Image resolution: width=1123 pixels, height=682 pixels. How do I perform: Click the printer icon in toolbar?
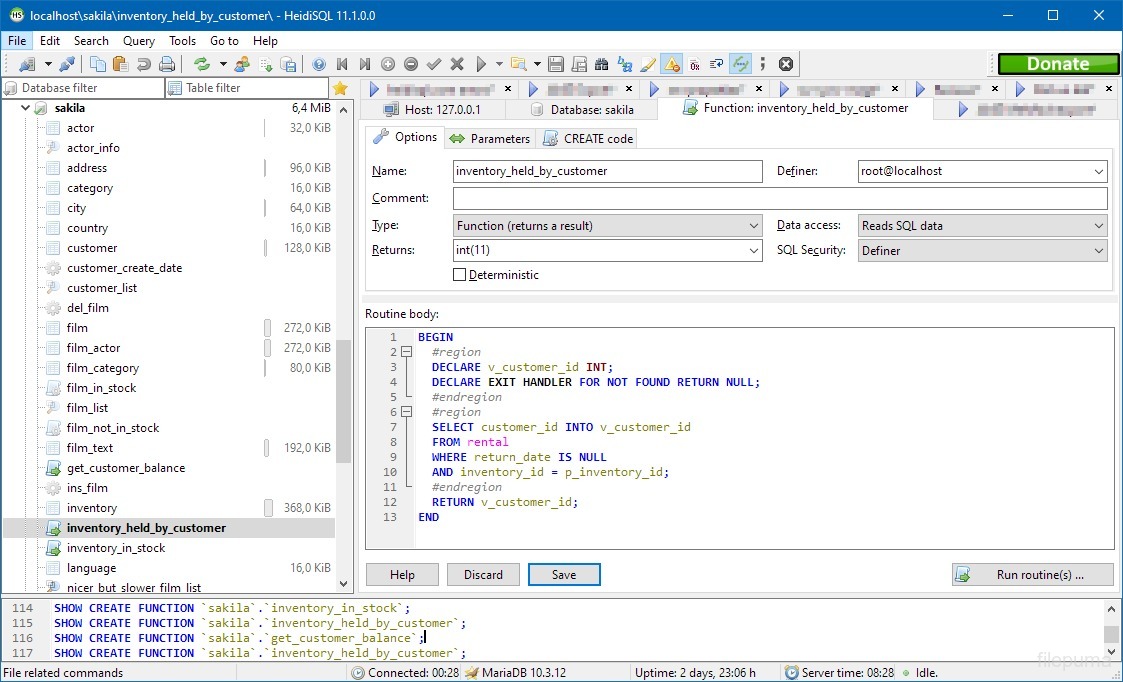click(167, 64)
